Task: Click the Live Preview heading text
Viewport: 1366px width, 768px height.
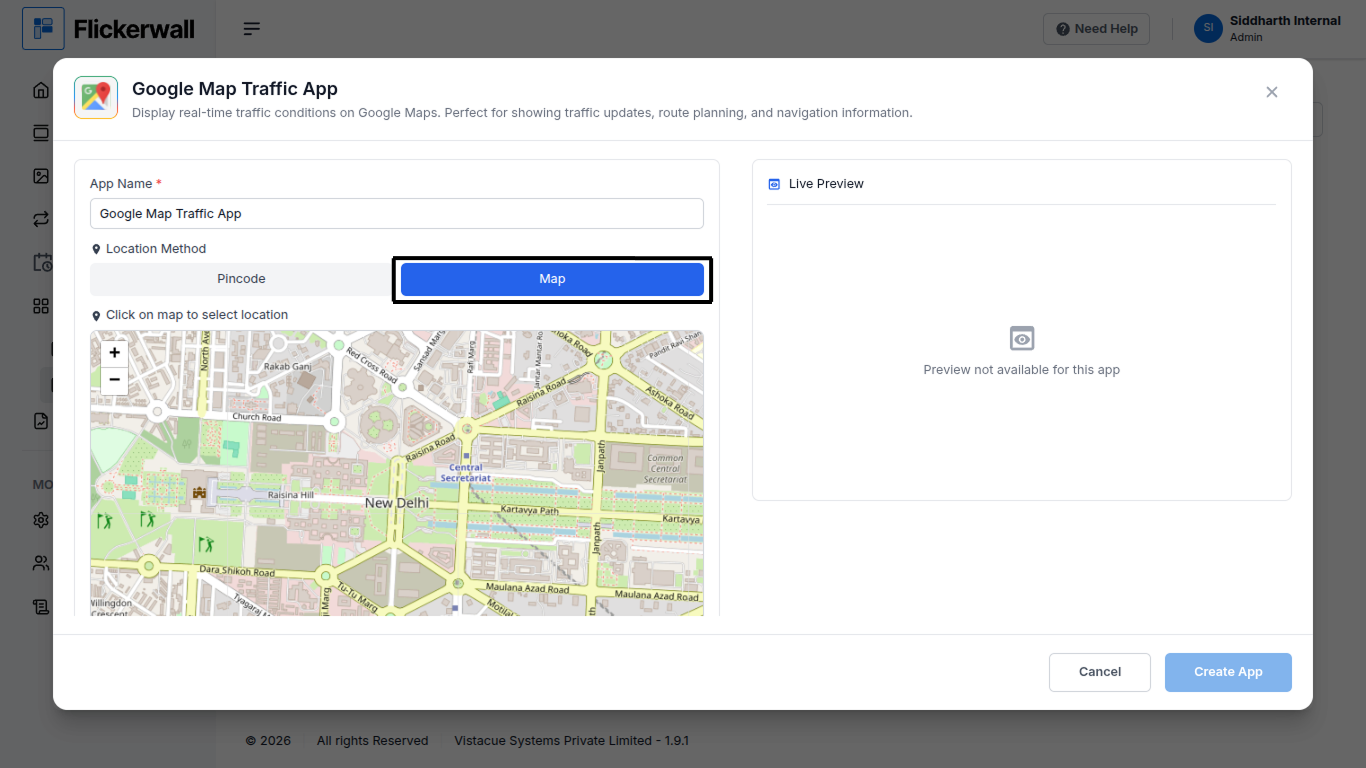Action: pos(826,184)
